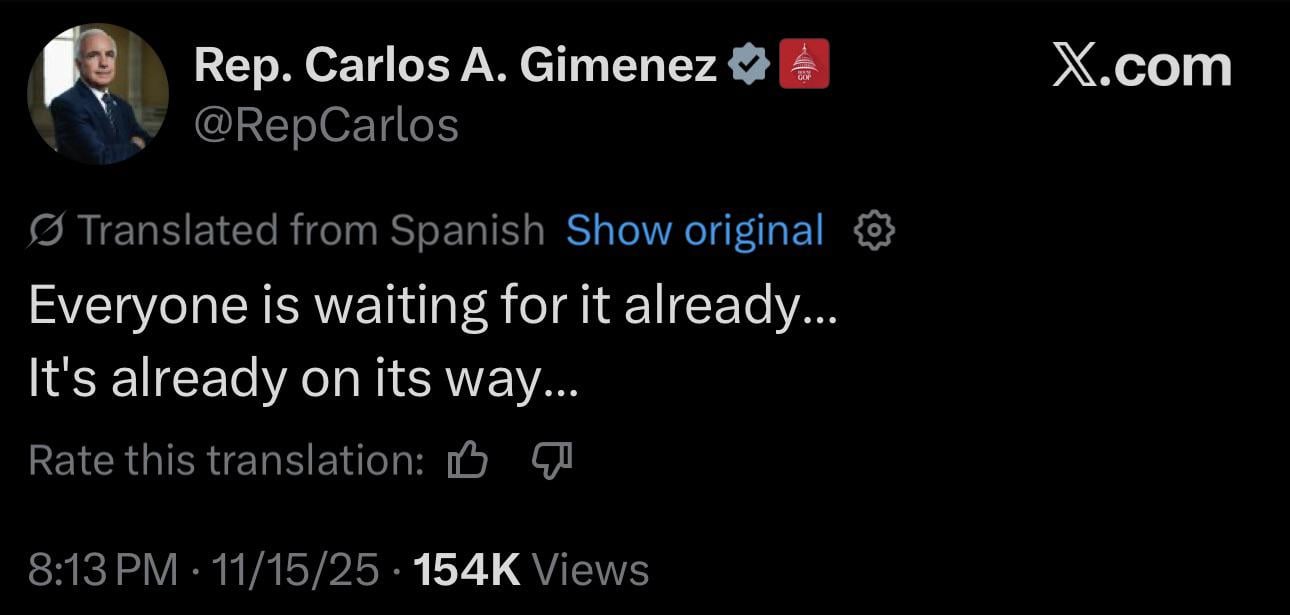Show original Spanish post text
The height and width of the screenshot is (615, 1290).
tap(694, 230)
